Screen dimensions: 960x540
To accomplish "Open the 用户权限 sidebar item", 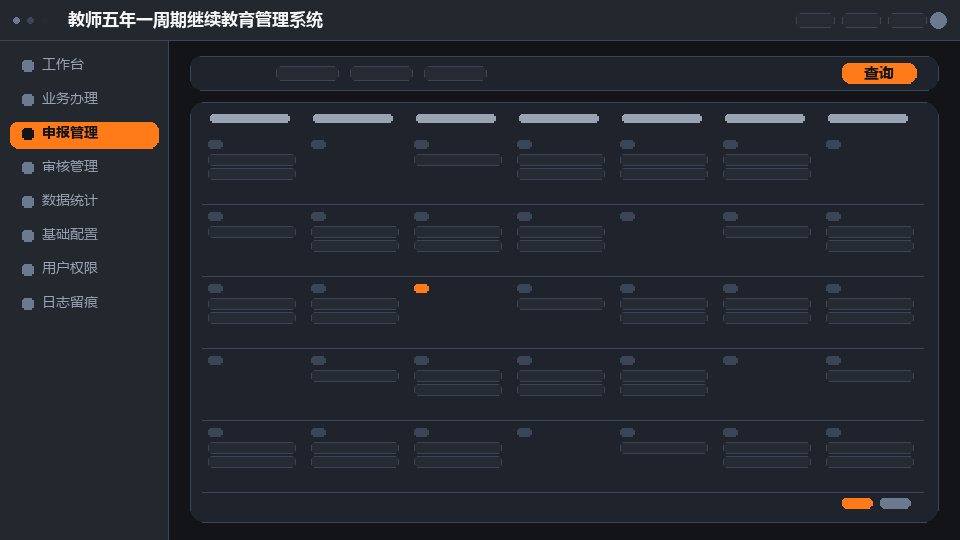I will (x=84, y=268).
